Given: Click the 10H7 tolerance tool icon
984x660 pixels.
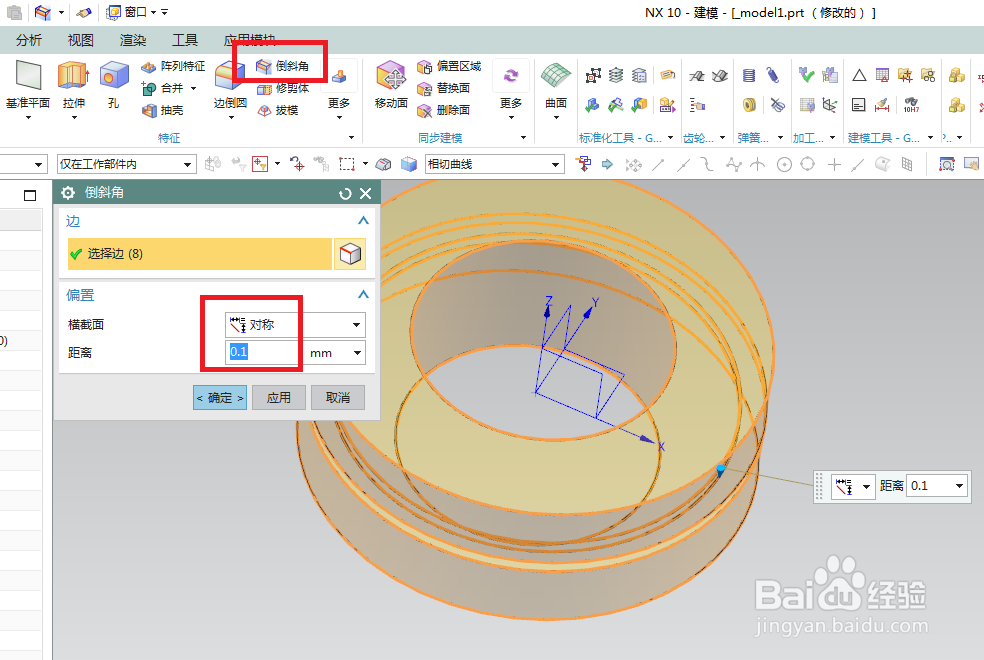Looking at the screenshot, I should click(x=911, y=105).
